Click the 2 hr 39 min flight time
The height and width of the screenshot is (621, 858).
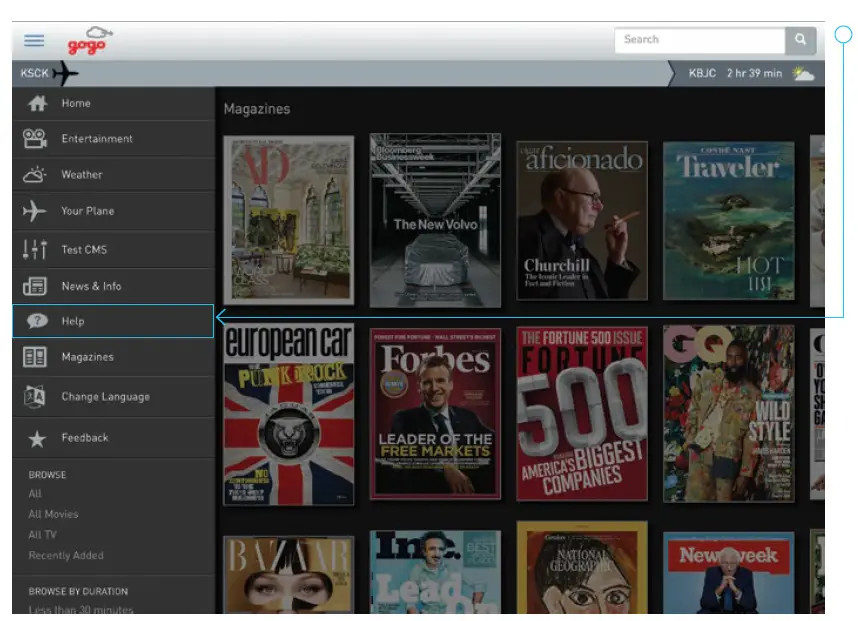pyautogui.click(x=755, y=73)
